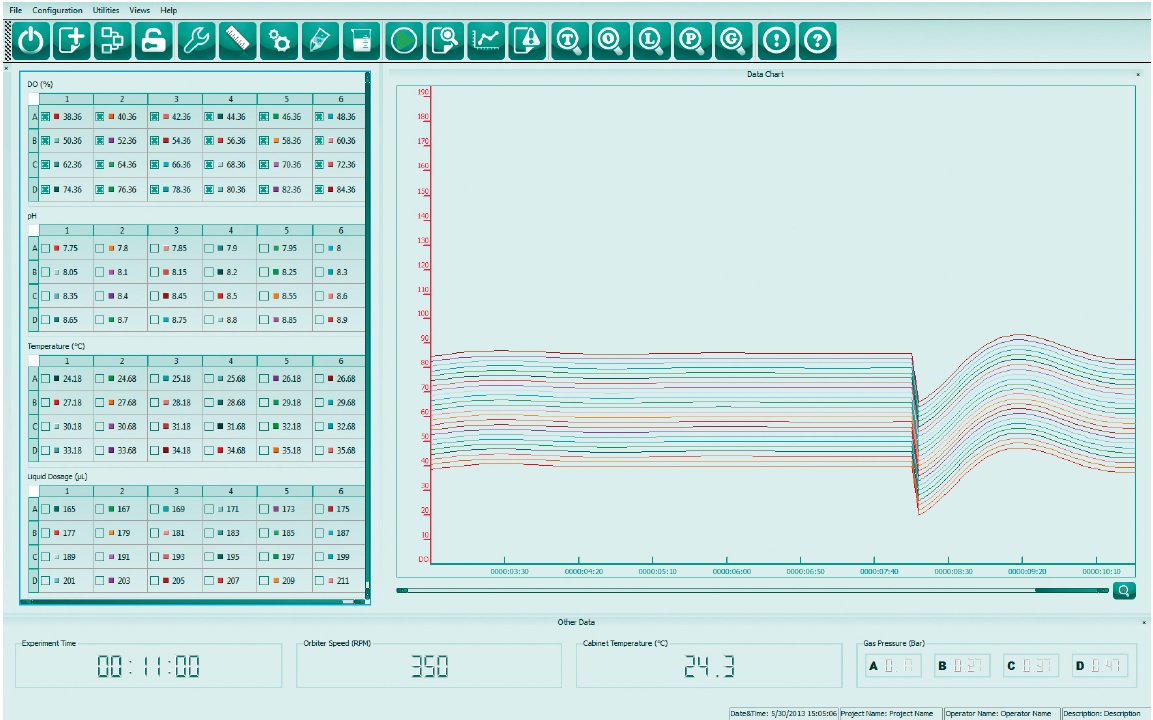Click the O magnifier icon
This screenshot has height=720, width=1153.
click(x=611, y=40)
